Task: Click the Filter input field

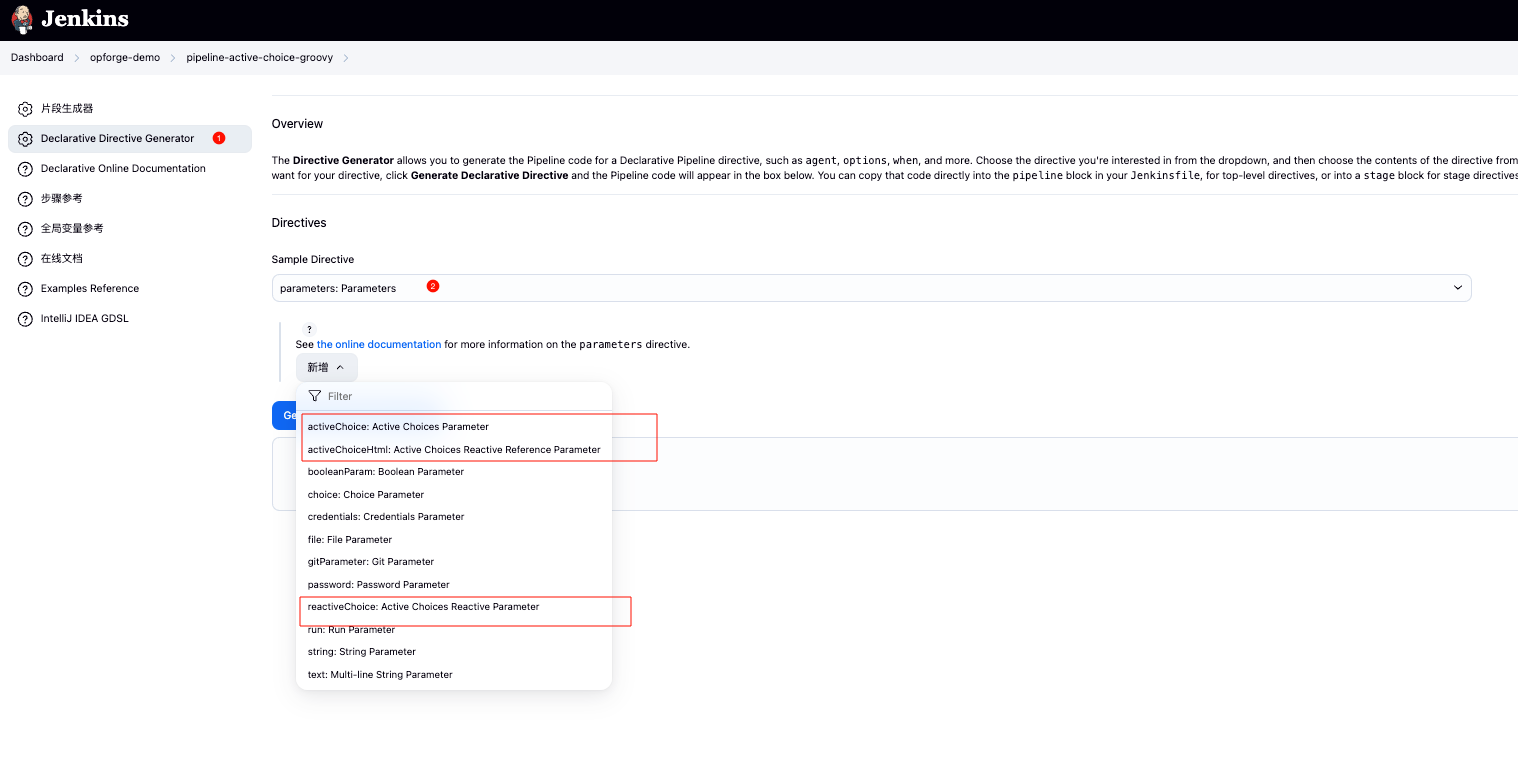Action: click(460, 397)
